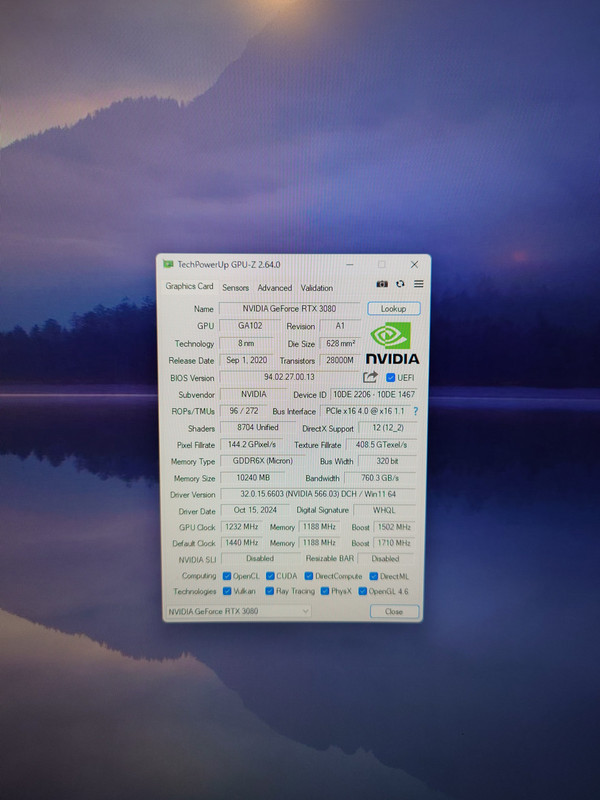Switch to the Sensors tab
The width and height of the screenshot is (600, 800).
(x=235, y=288)
